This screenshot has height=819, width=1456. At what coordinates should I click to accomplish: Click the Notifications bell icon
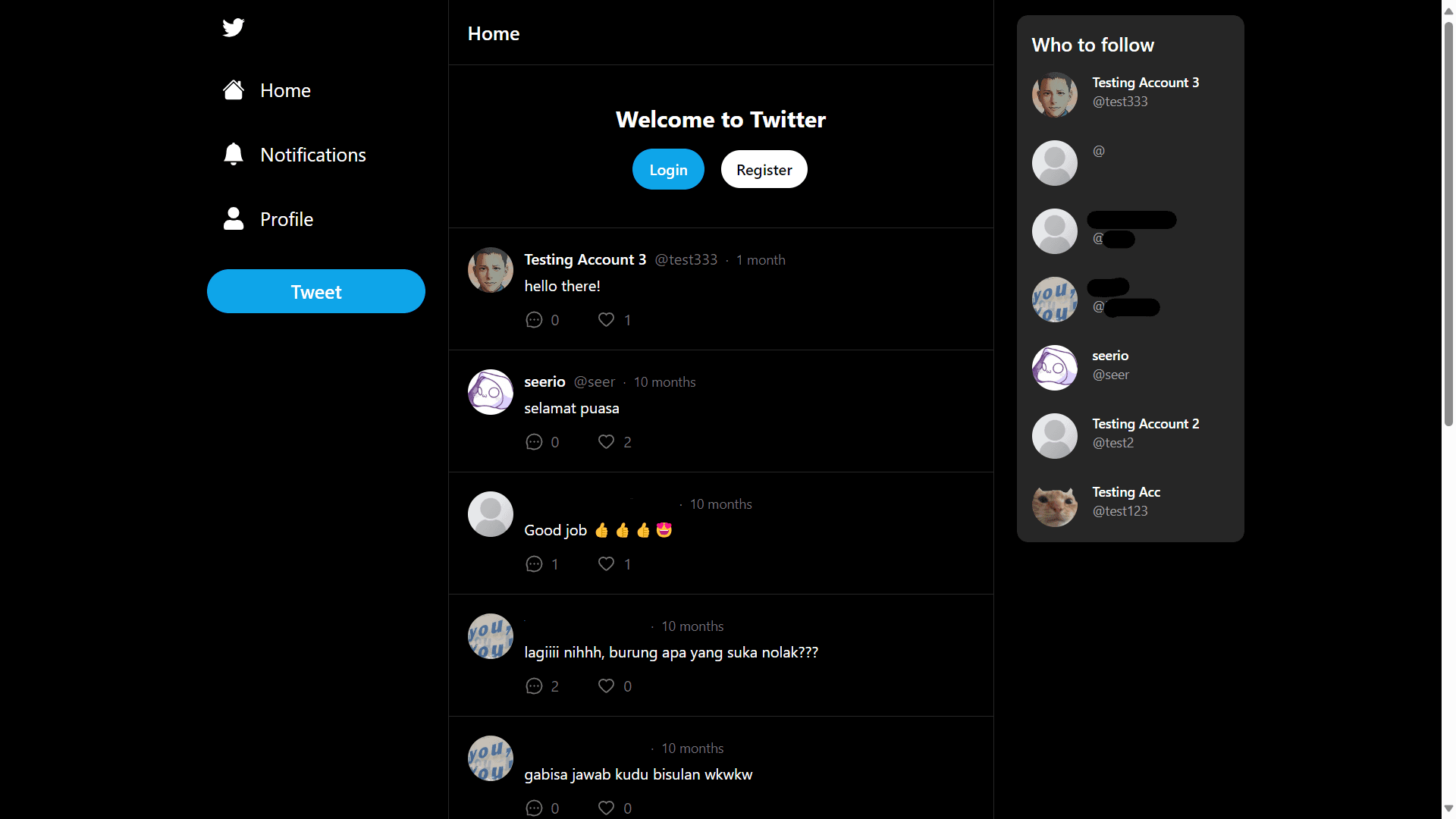pyautogui.click(x=233, y=154)
